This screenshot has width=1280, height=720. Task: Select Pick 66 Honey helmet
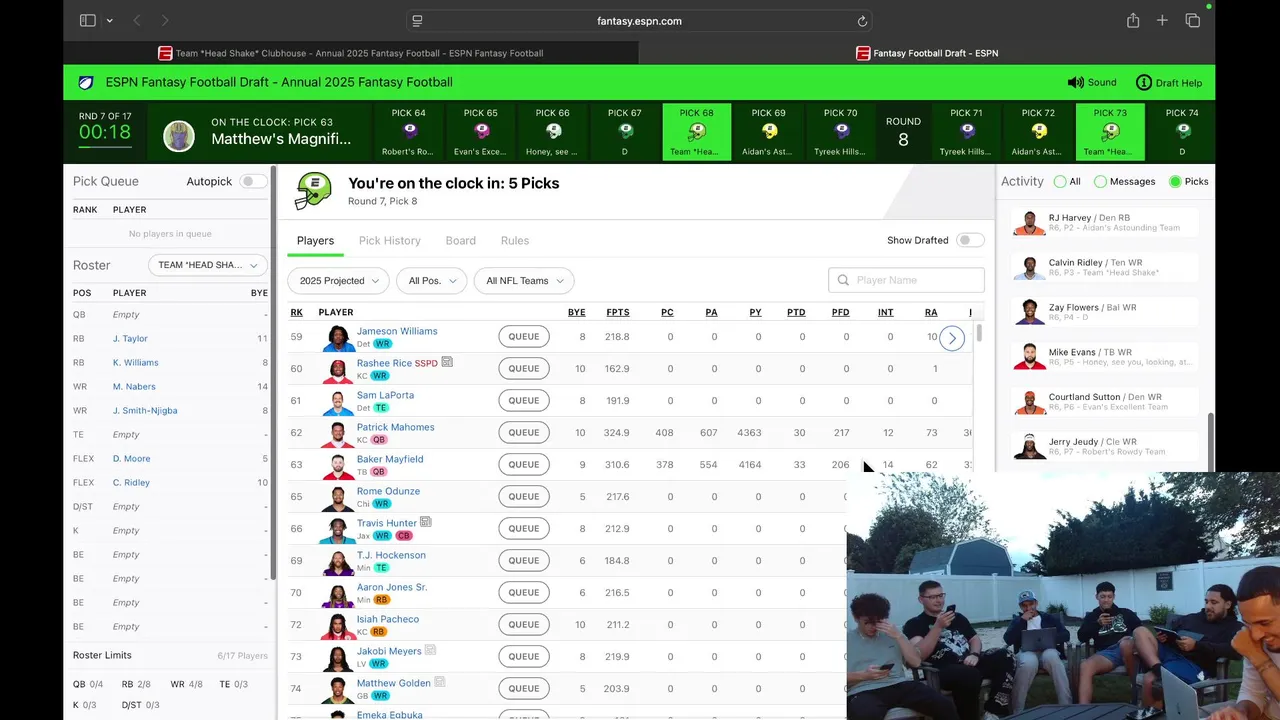click(x=553, y=131)
